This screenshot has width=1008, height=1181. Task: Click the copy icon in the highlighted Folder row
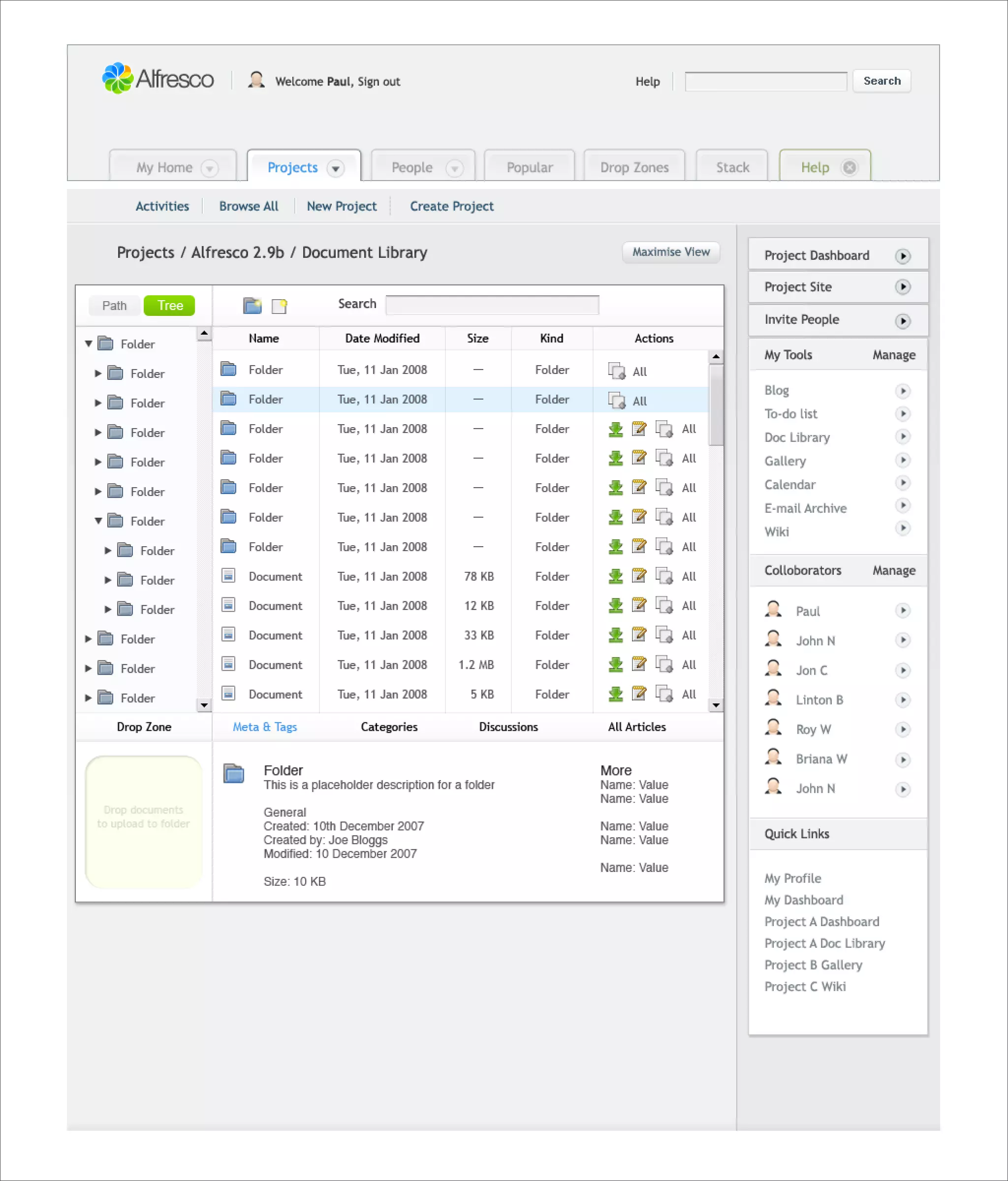[x=616, y=401]
